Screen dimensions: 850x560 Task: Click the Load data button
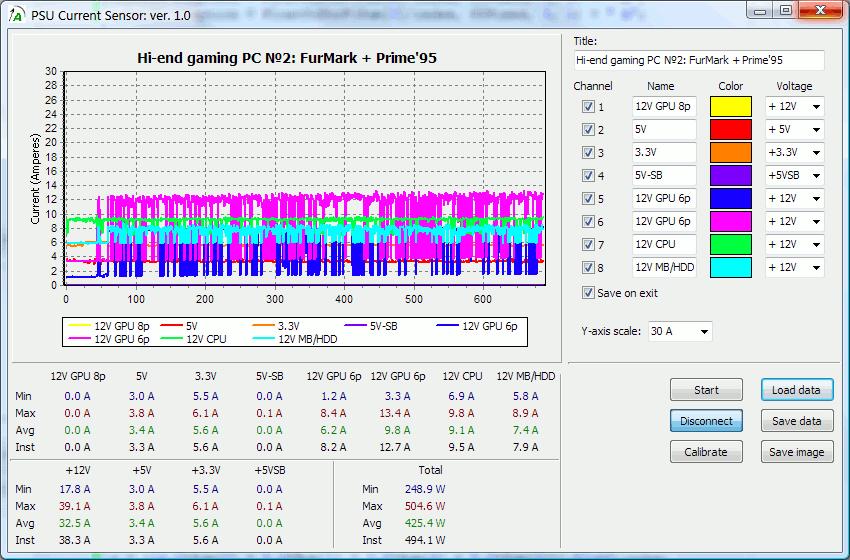tap(797, 390)
